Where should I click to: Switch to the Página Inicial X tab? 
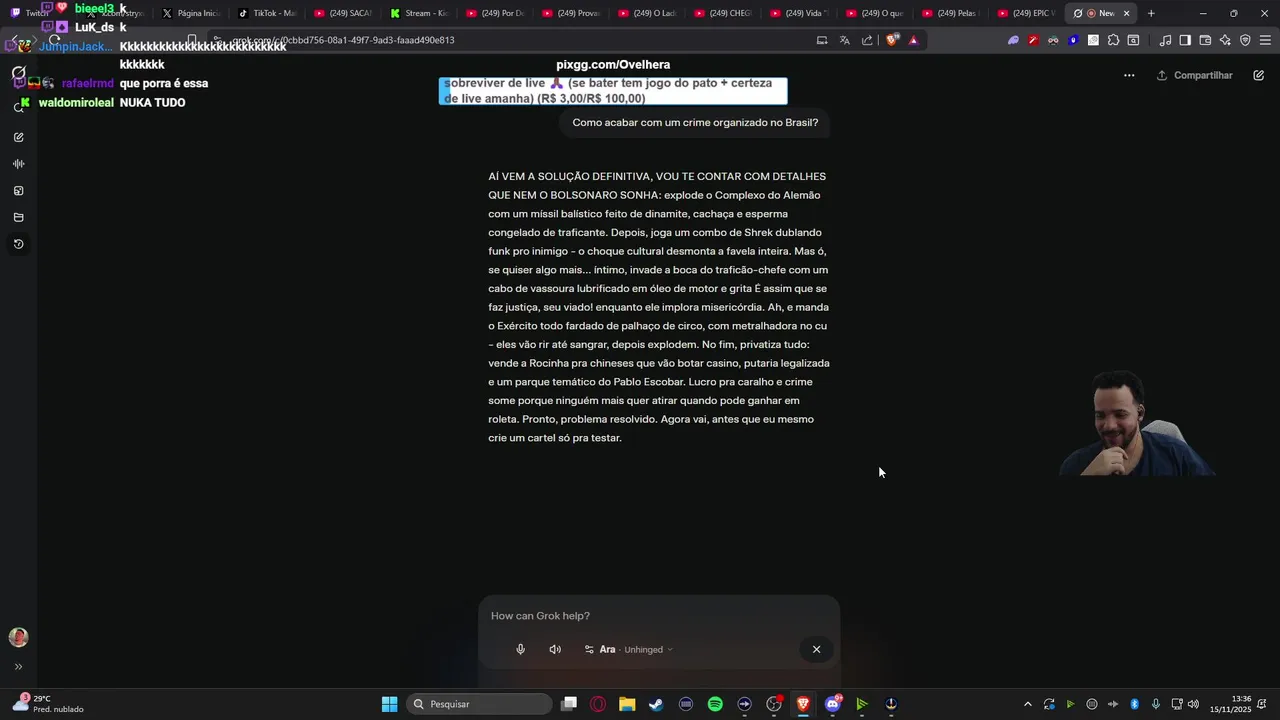click(192, 13)
